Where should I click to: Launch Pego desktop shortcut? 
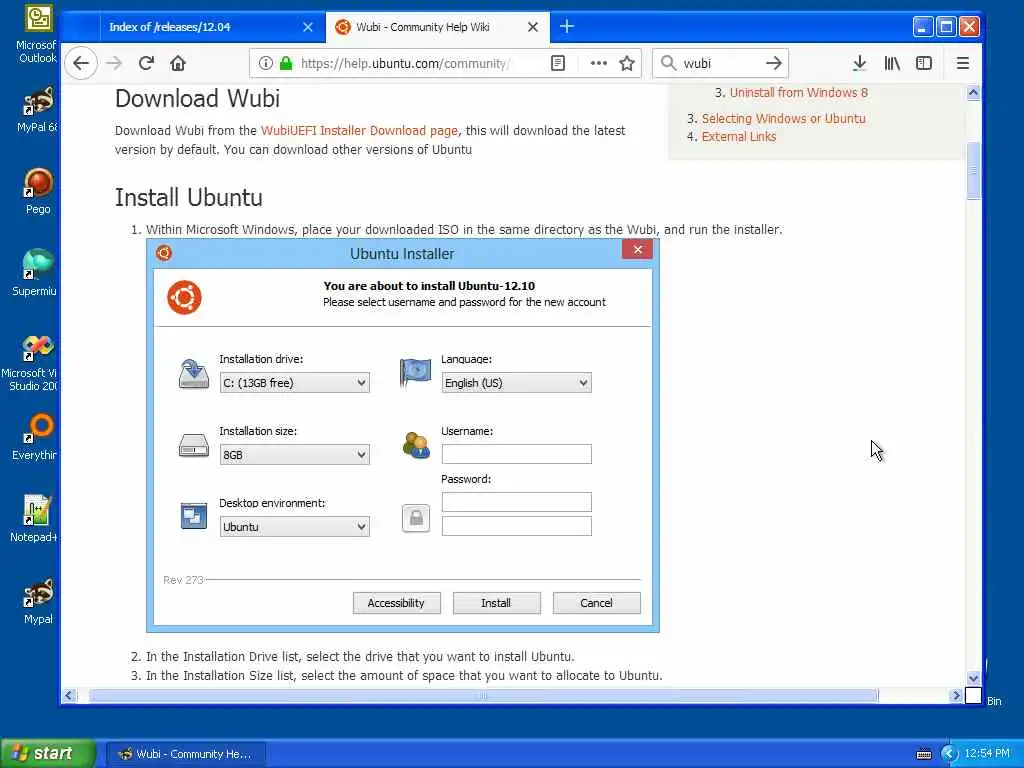click(x=38, y=191)
